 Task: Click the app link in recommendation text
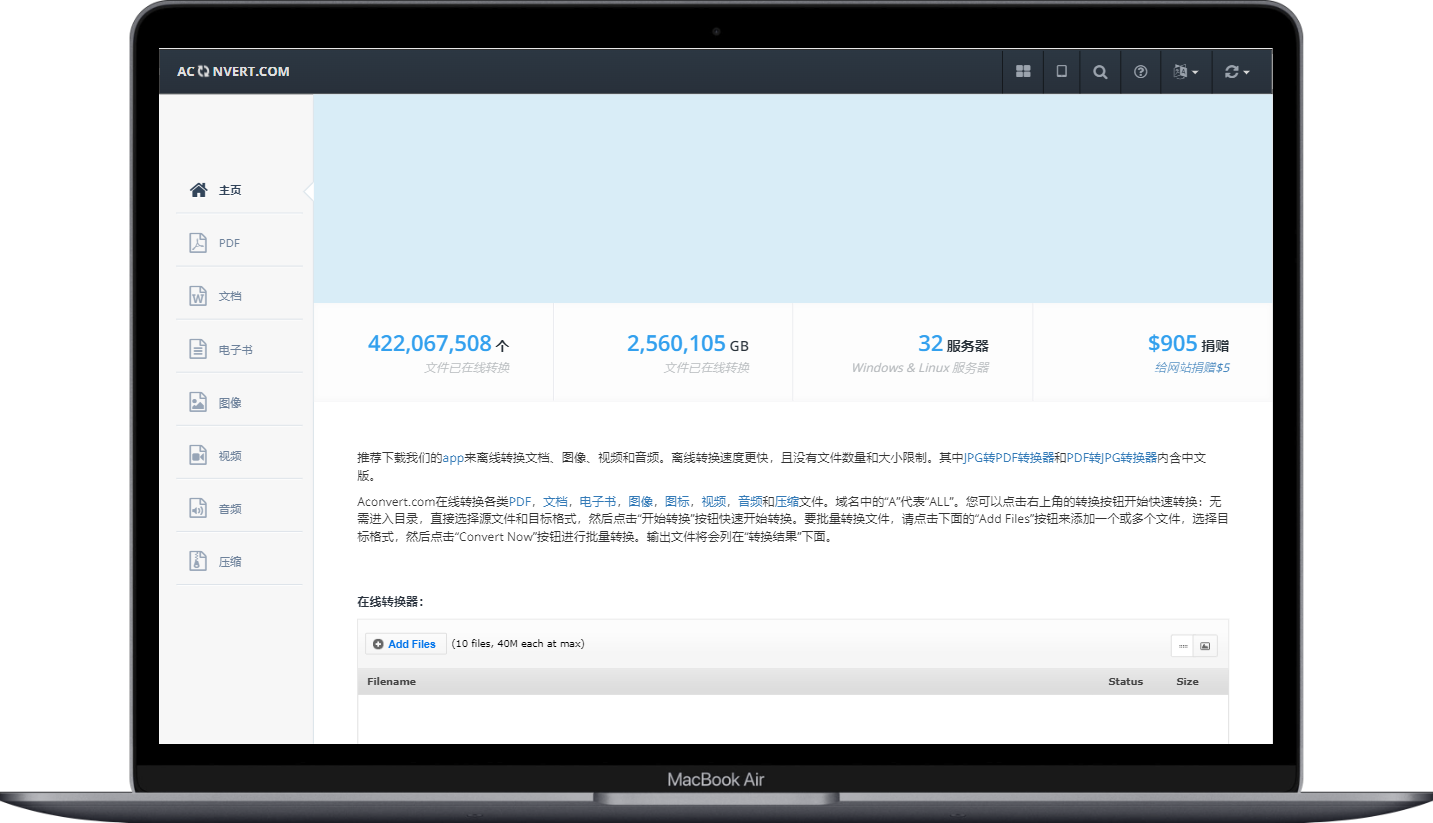point(453,458)
